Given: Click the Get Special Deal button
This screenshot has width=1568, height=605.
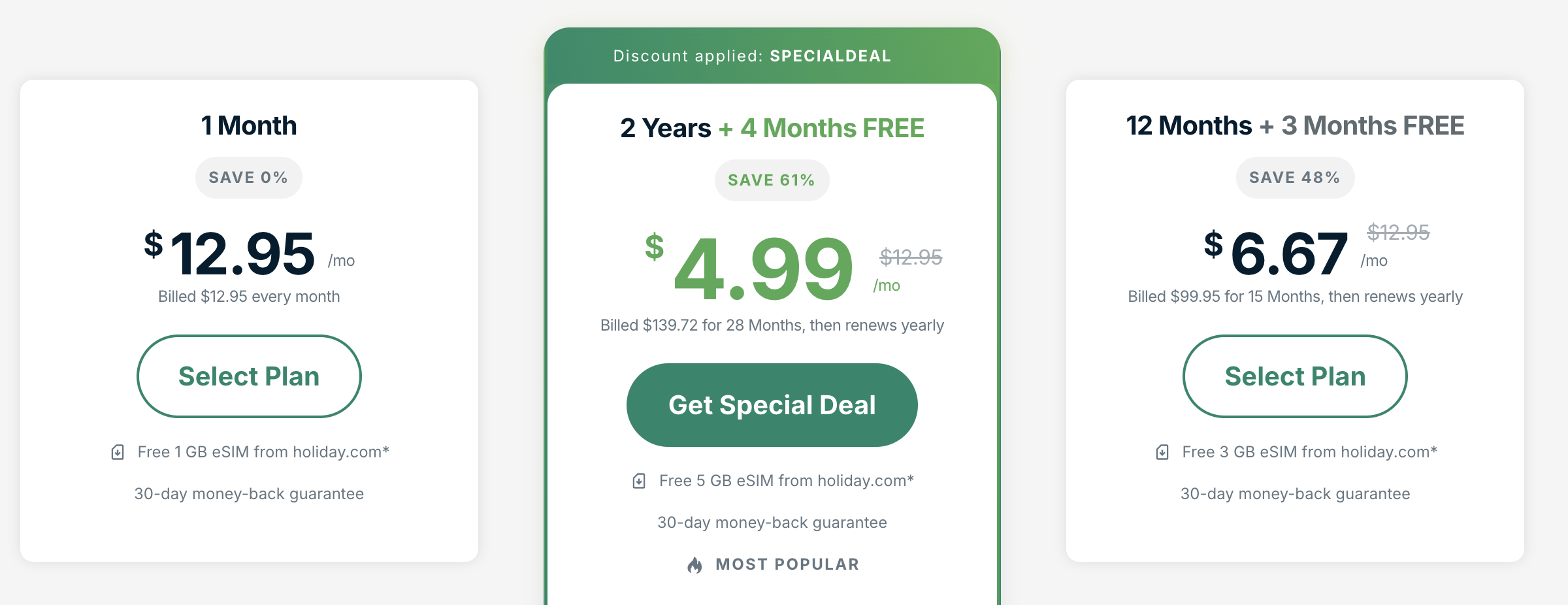Looking at the screenshot, I should tap(772, 405).
